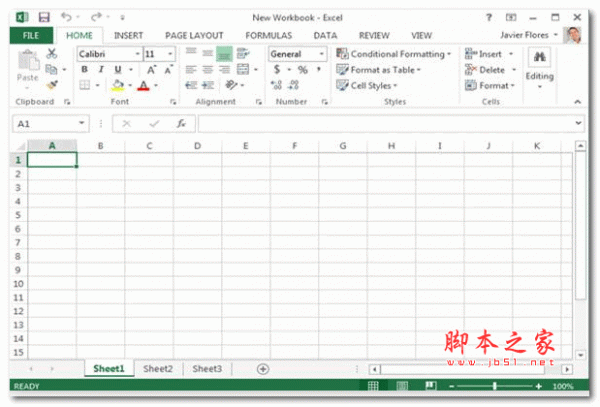Open Conditional Formatting menu
Screen dimensions: 600x407
coord(394,54)
